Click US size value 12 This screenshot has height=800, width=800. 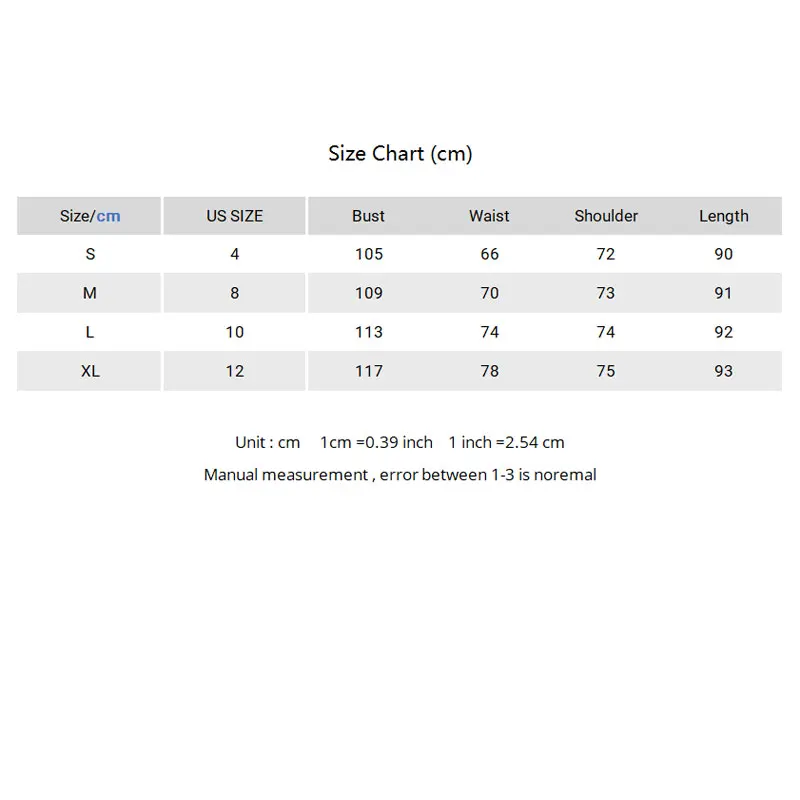click(x=235, y=371)
